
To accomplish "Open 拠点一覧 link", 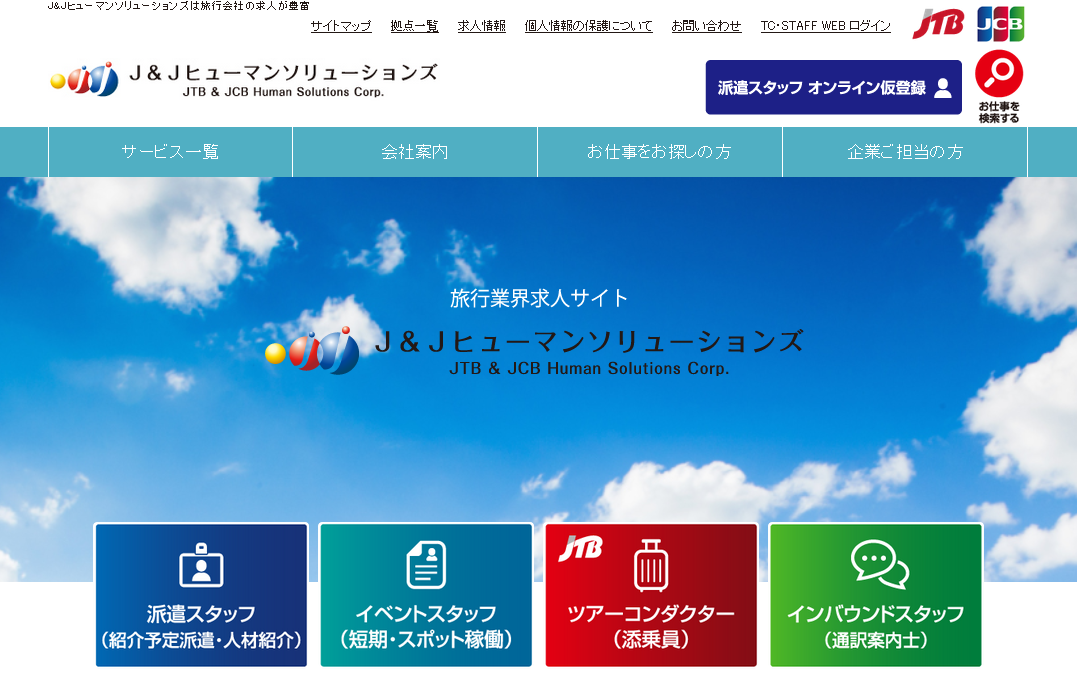I will click(x=414, y=26).
